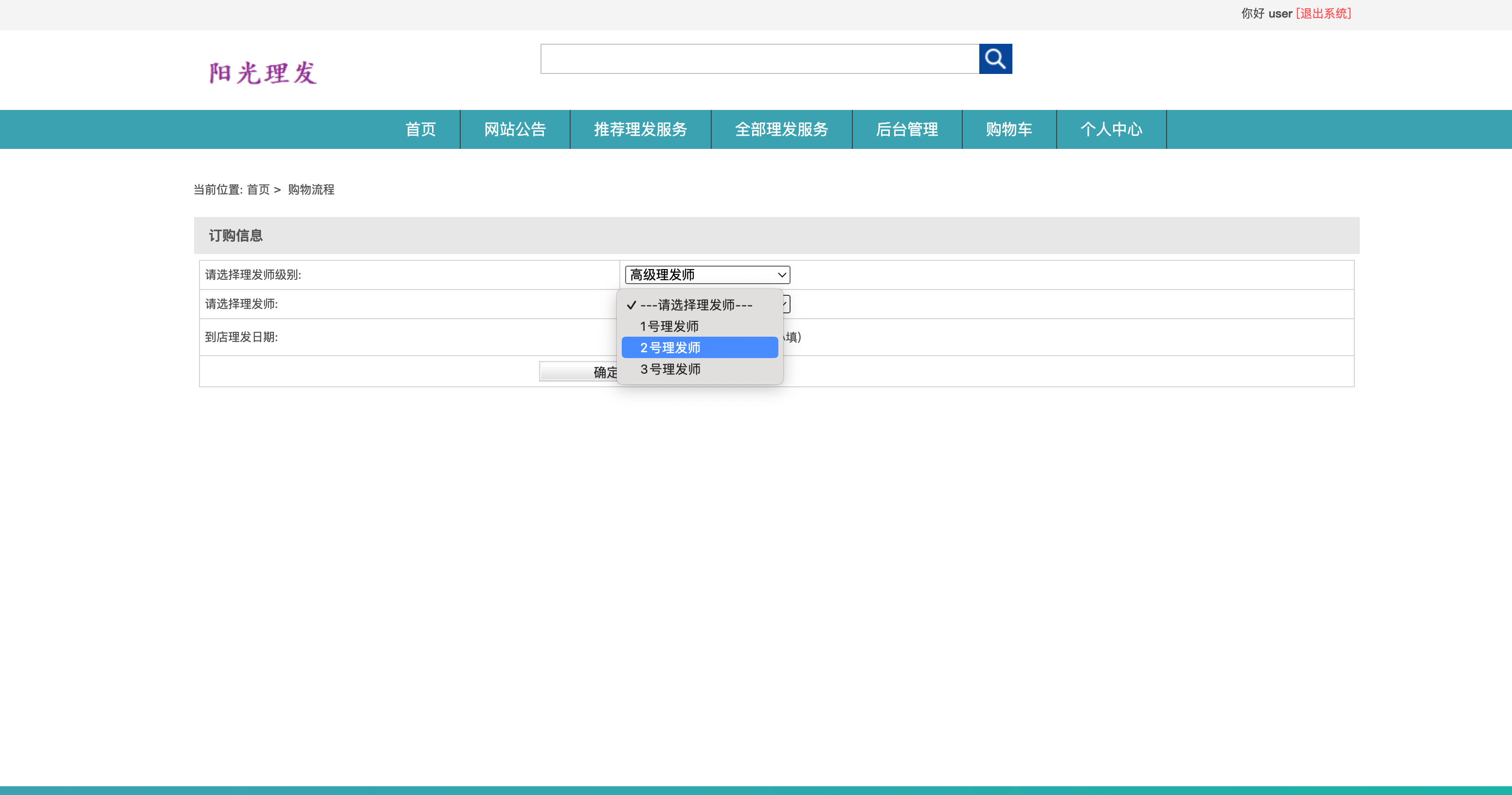
Task: Click the search magnifier icon
Action: tap(995, 59)
